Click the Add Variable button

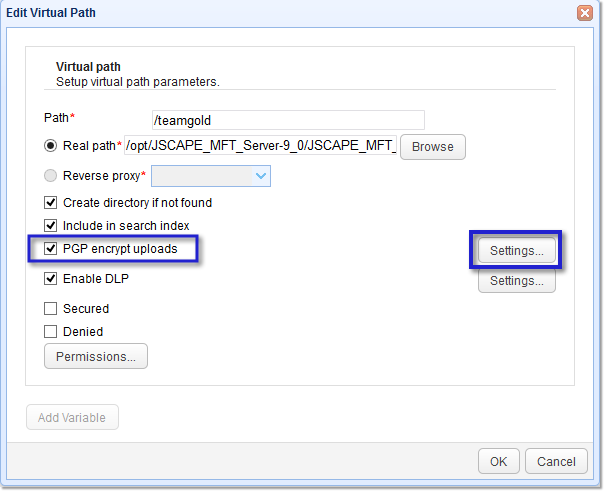(72, 417)
